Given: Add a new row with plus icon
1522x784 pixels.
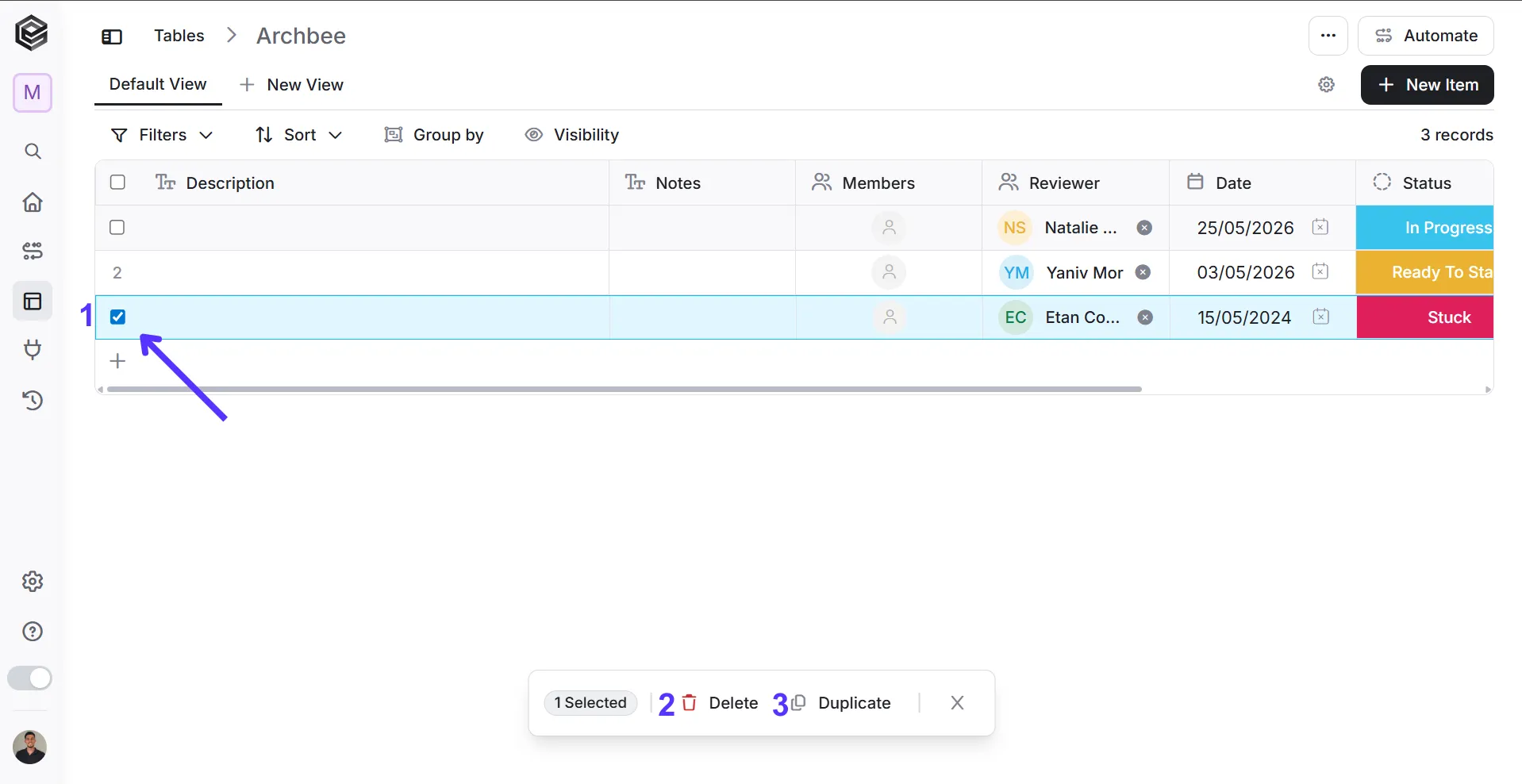Looking at the screenshot, I should tap(117, 361).
